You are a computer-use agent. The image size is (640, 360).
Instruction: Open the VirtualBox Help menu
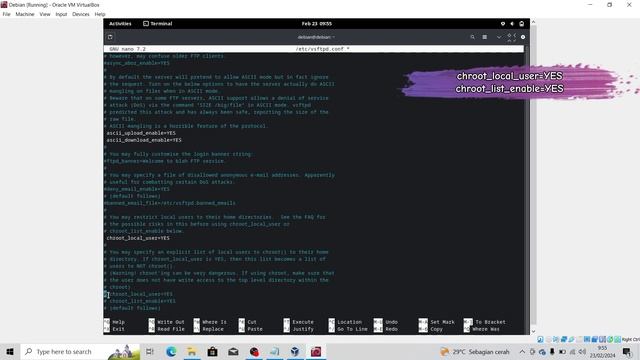coord(100,14)
